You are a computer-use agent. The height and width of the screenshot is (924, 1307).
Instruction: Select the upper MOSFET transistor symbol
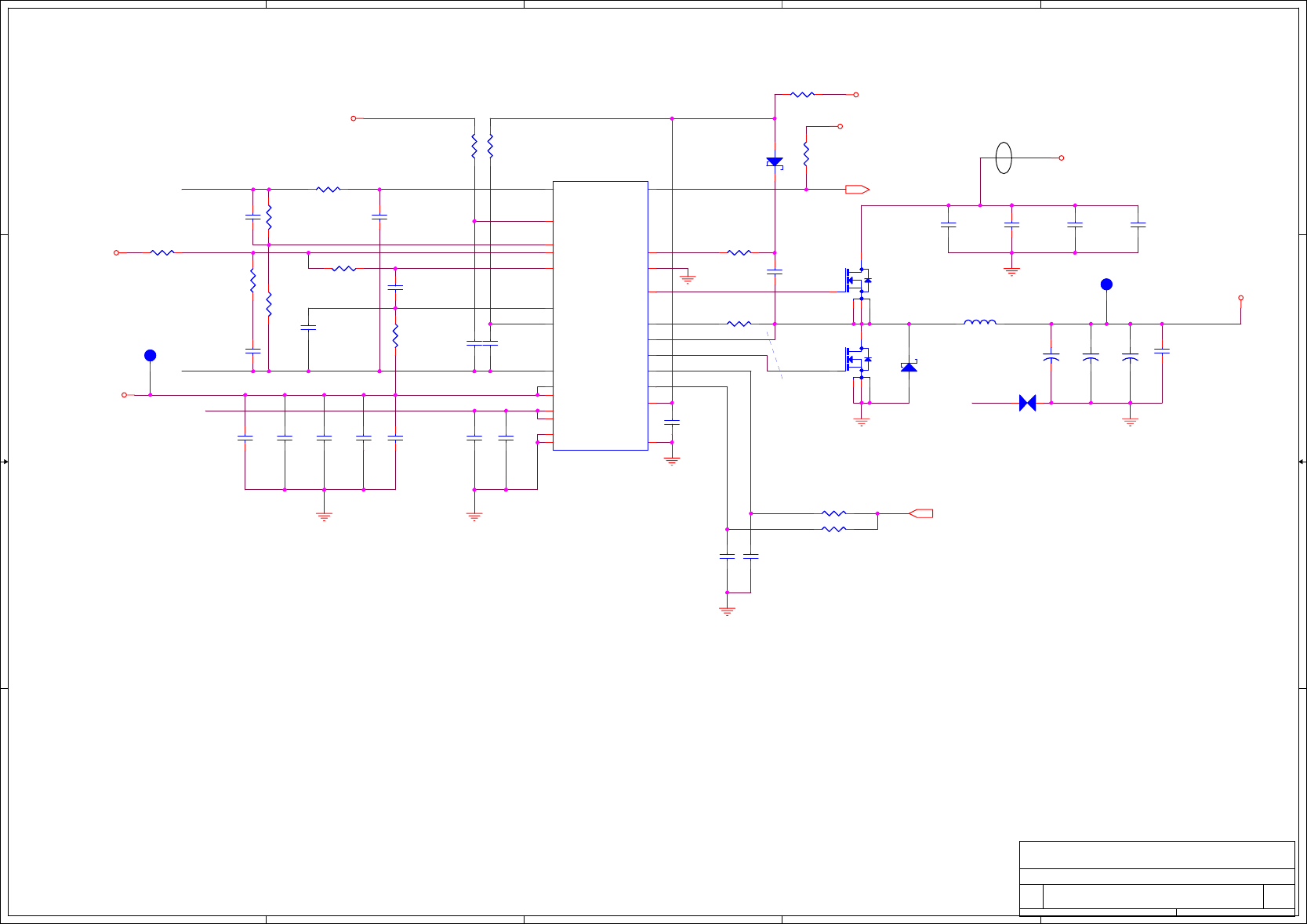(857, 281)
